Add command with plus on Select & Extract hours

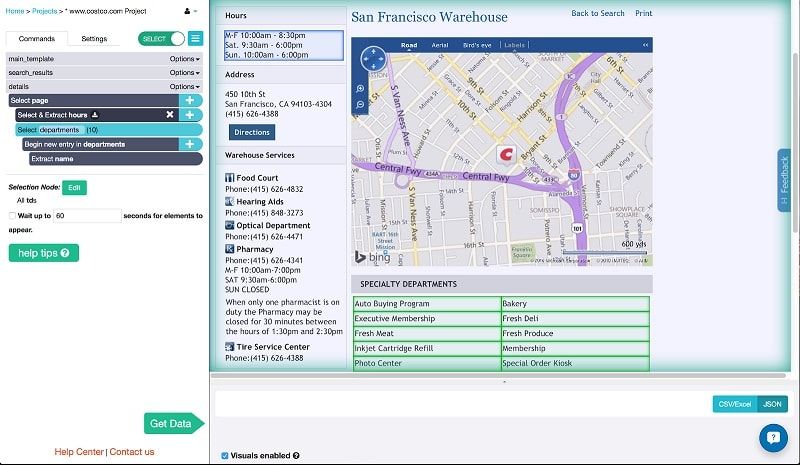point(190,115)
